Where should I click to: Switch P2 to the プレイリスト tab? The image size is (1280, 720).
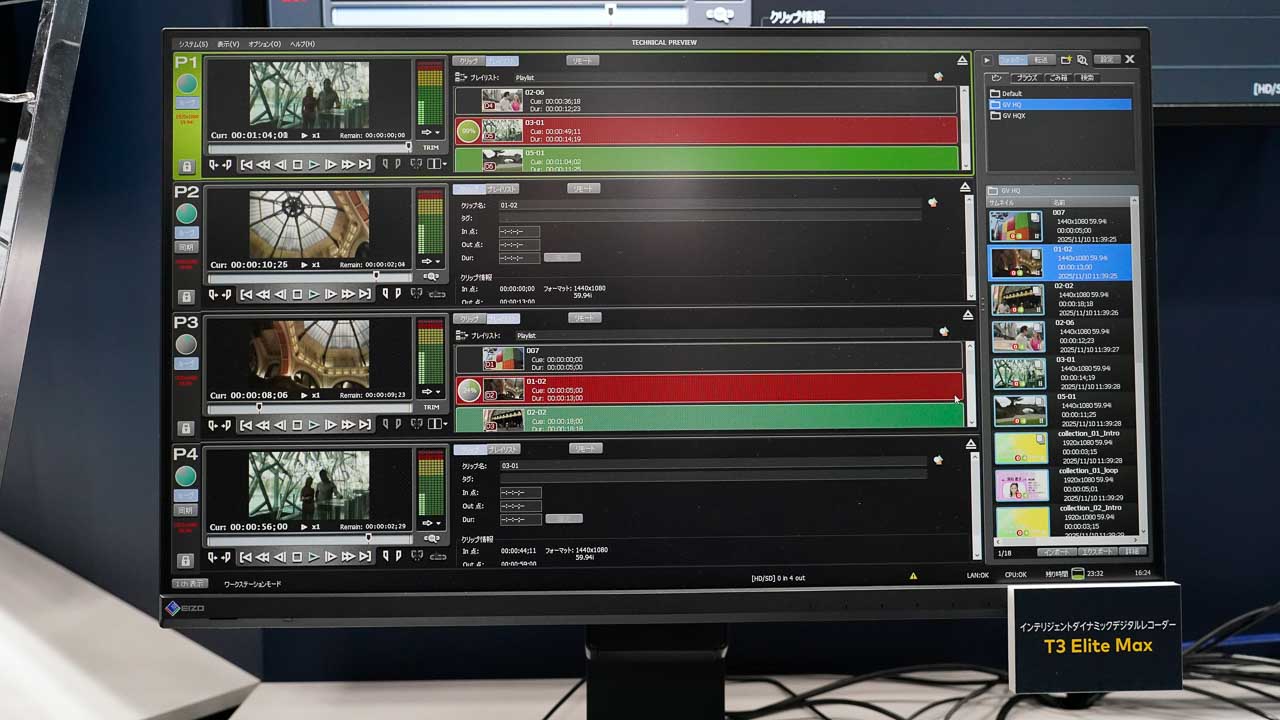[502, 188]
